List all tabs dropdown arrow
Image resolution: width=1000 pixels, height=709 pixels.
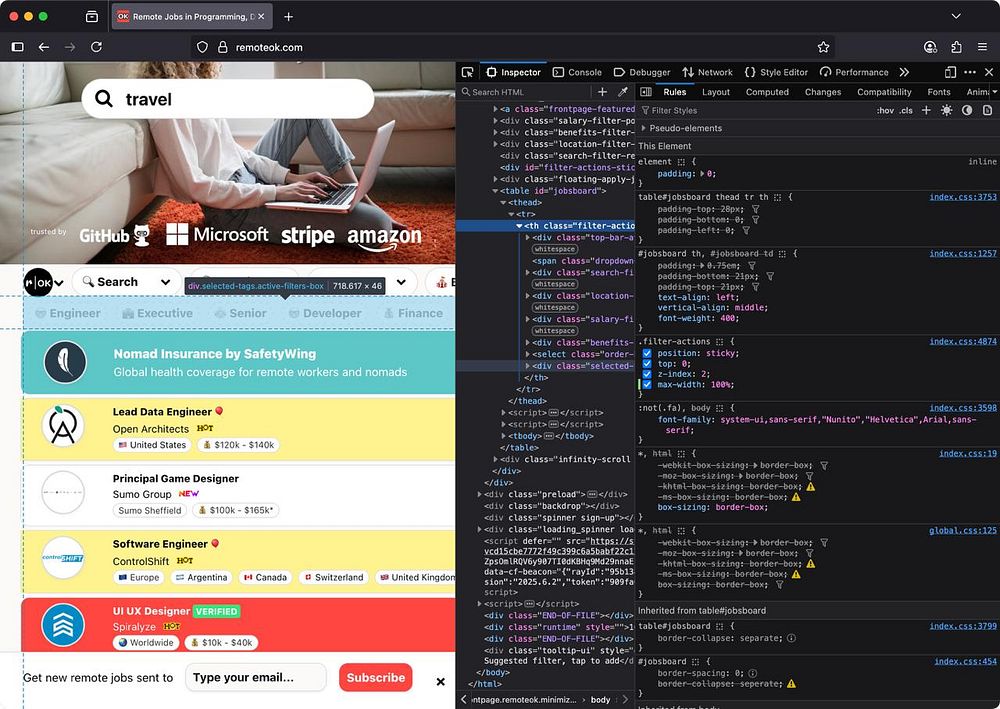coord(955,17)
